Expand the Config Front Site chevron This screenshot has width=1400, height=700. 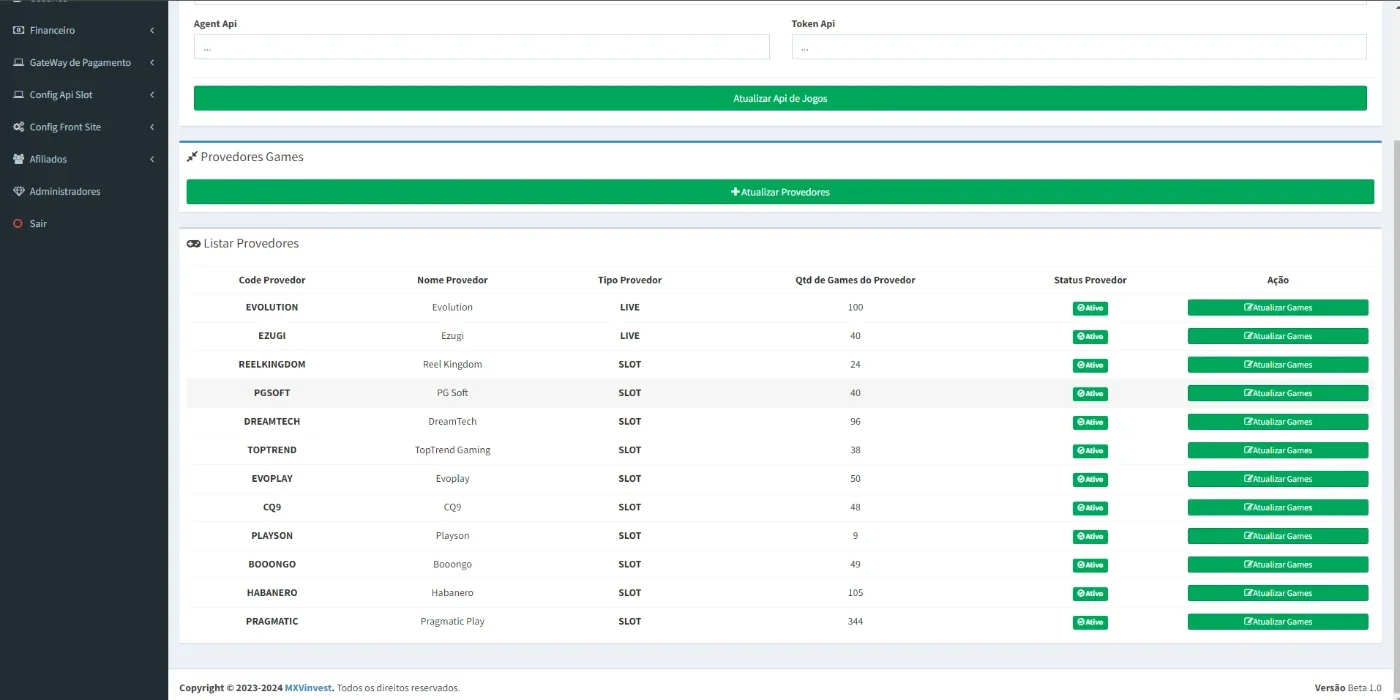[152, 127]
